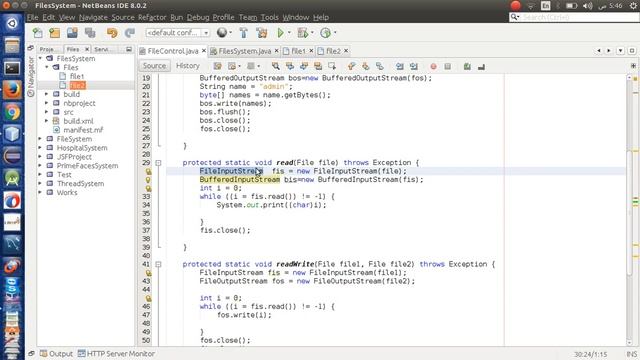
Task: Click the Shift Line Right editor icon
Action: (413, 66)
